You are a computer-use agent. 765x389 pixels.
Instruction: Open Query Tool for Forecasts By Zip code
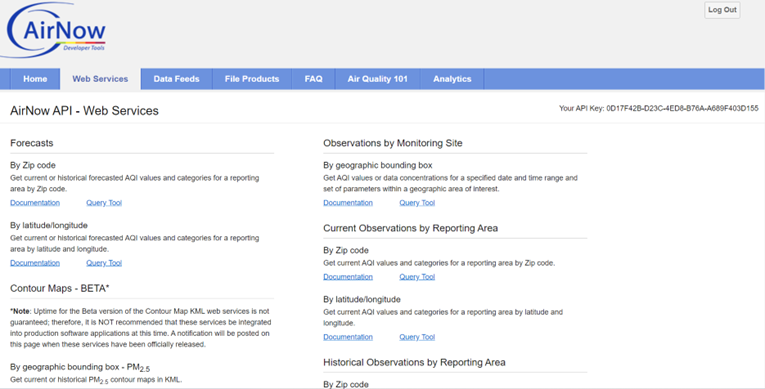click(104, 203)
